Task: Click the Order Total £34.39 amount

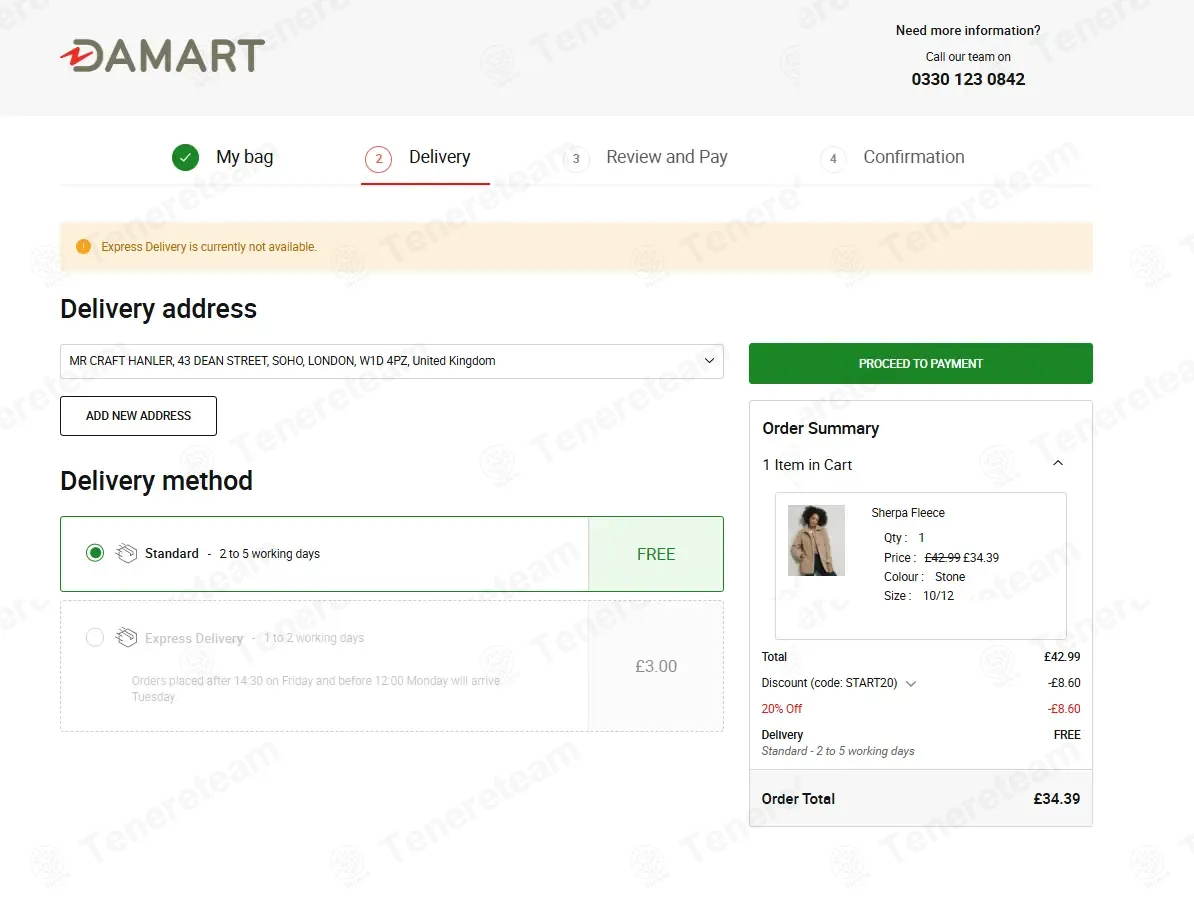Action: (1056, 799)
